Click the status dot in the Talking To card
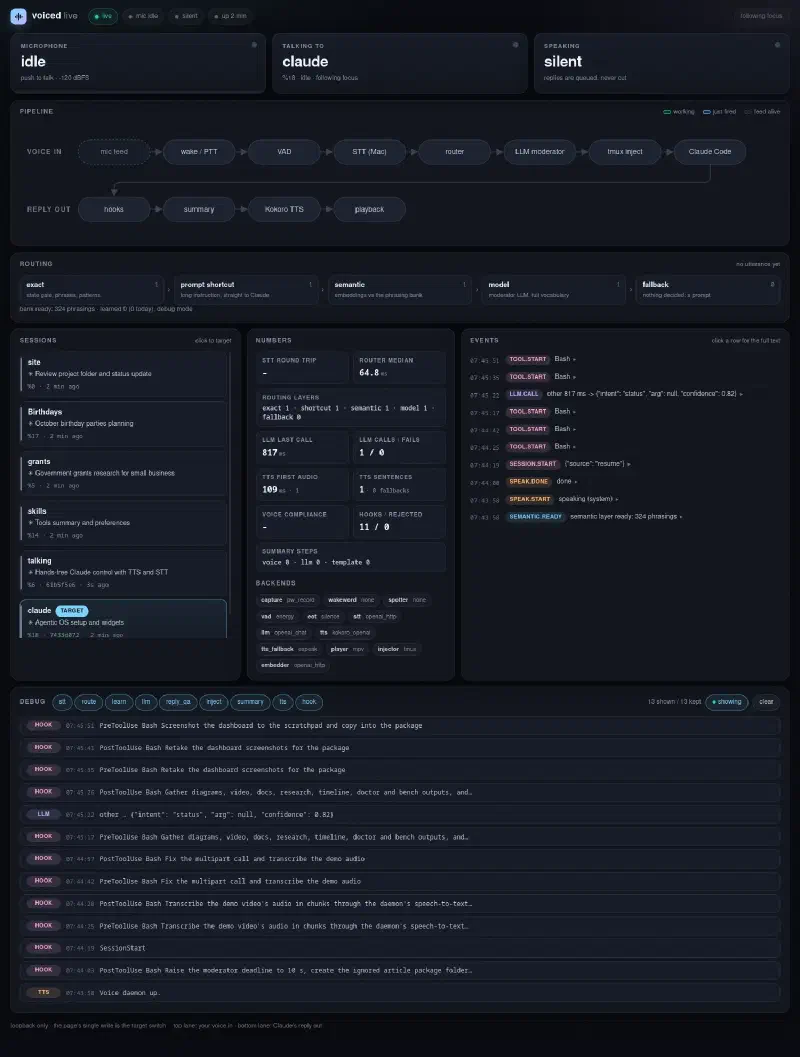The height and width of the screenshot is (1057, 800). (516, 45)
